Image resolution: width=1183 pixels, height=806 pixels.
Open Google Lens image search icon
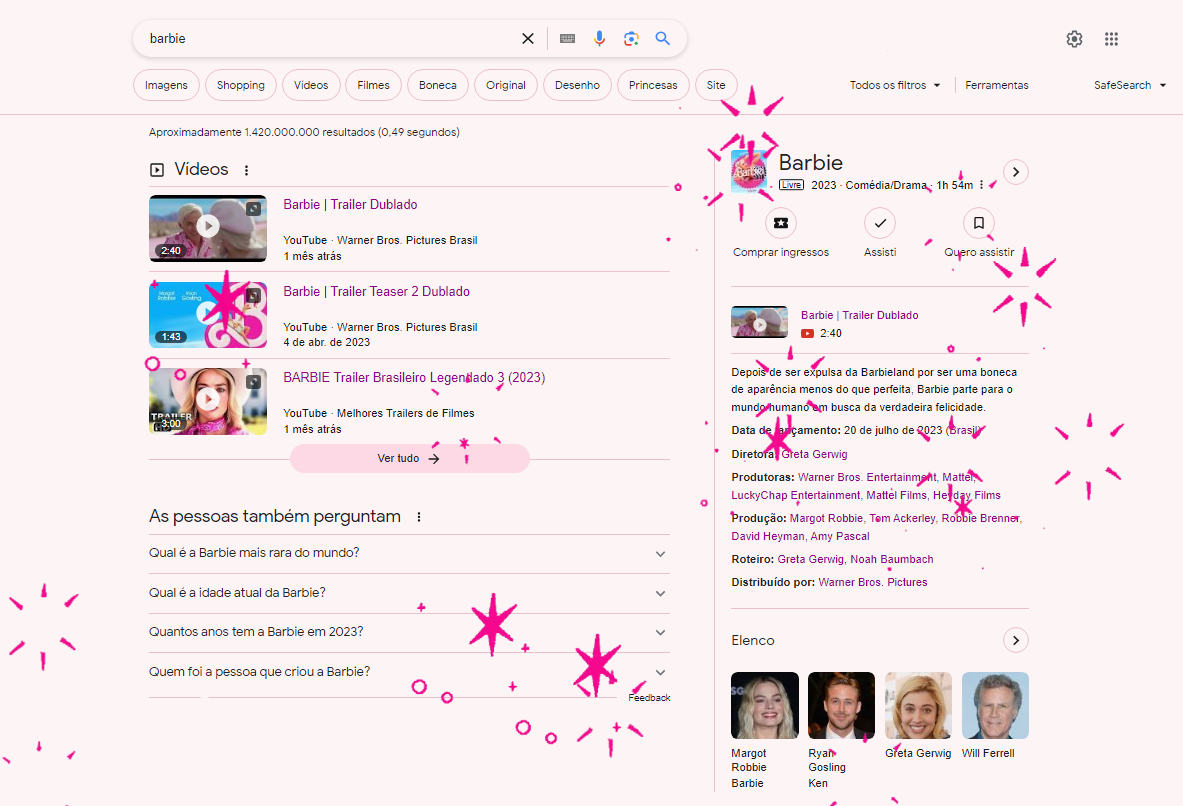[x=631, y=39]
